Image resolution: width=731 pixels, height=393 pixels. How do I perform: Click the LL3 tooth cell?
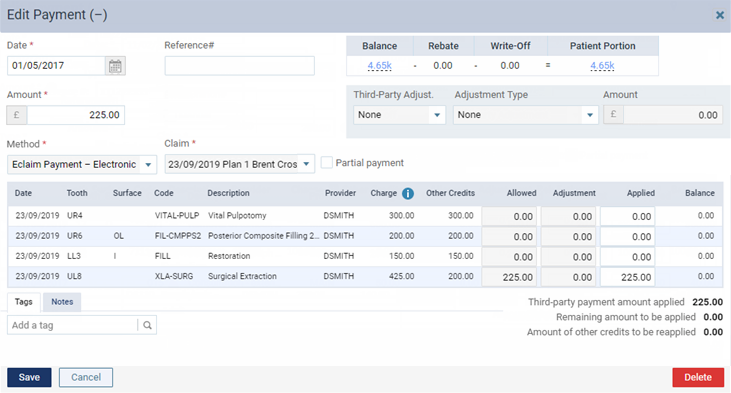(x=74, y=256)
